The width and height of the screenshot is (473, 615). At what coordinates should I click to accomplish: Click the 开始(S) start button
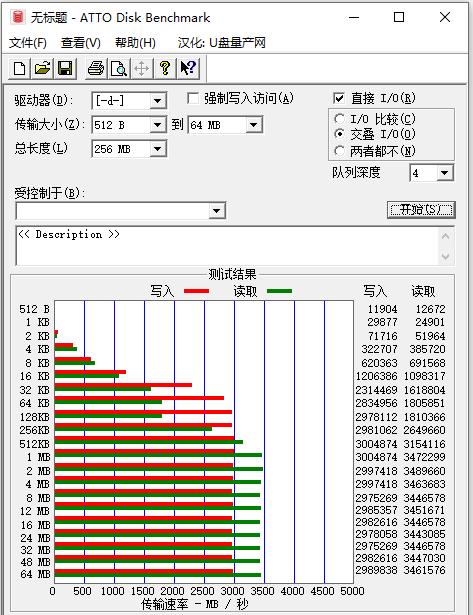pos(421,210)
